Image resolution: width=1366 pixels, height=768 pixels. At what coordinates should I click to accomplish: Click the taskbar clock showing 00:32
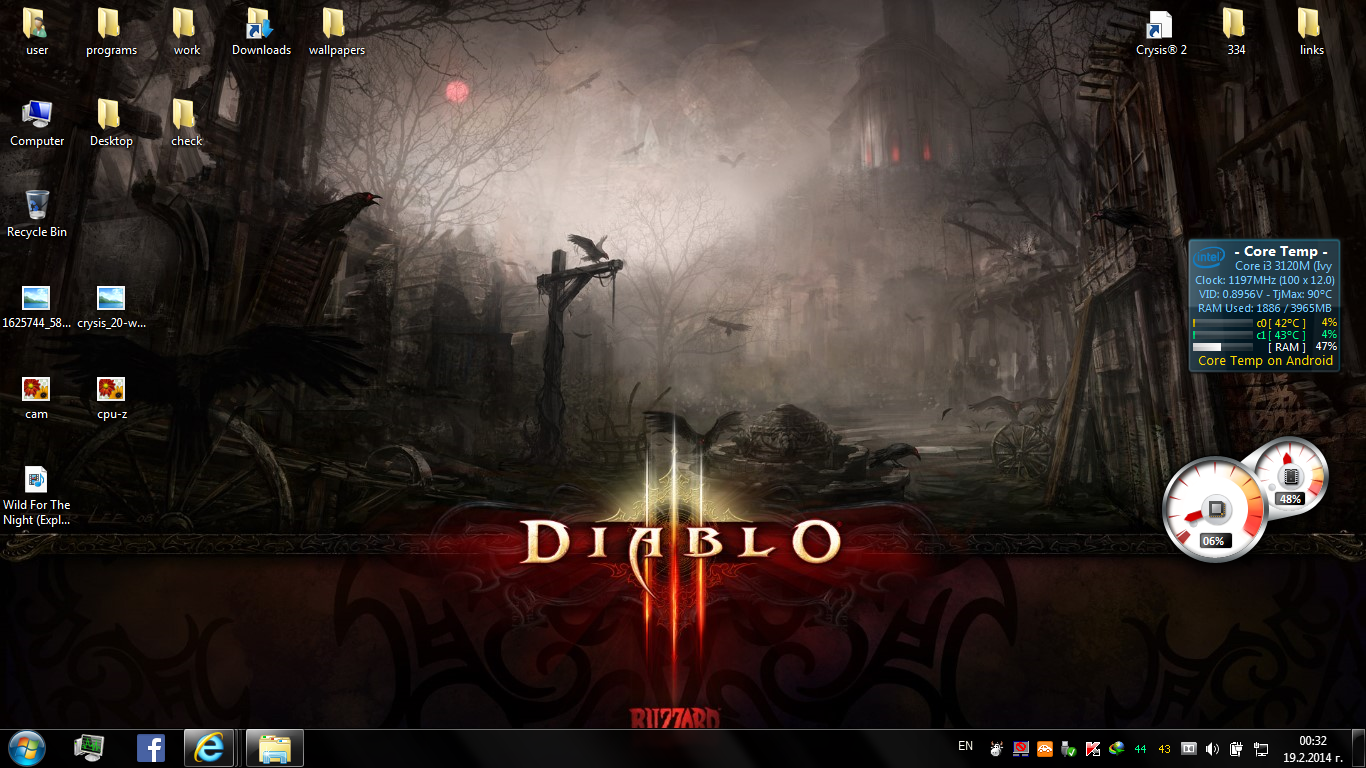tap(1313, 748)
